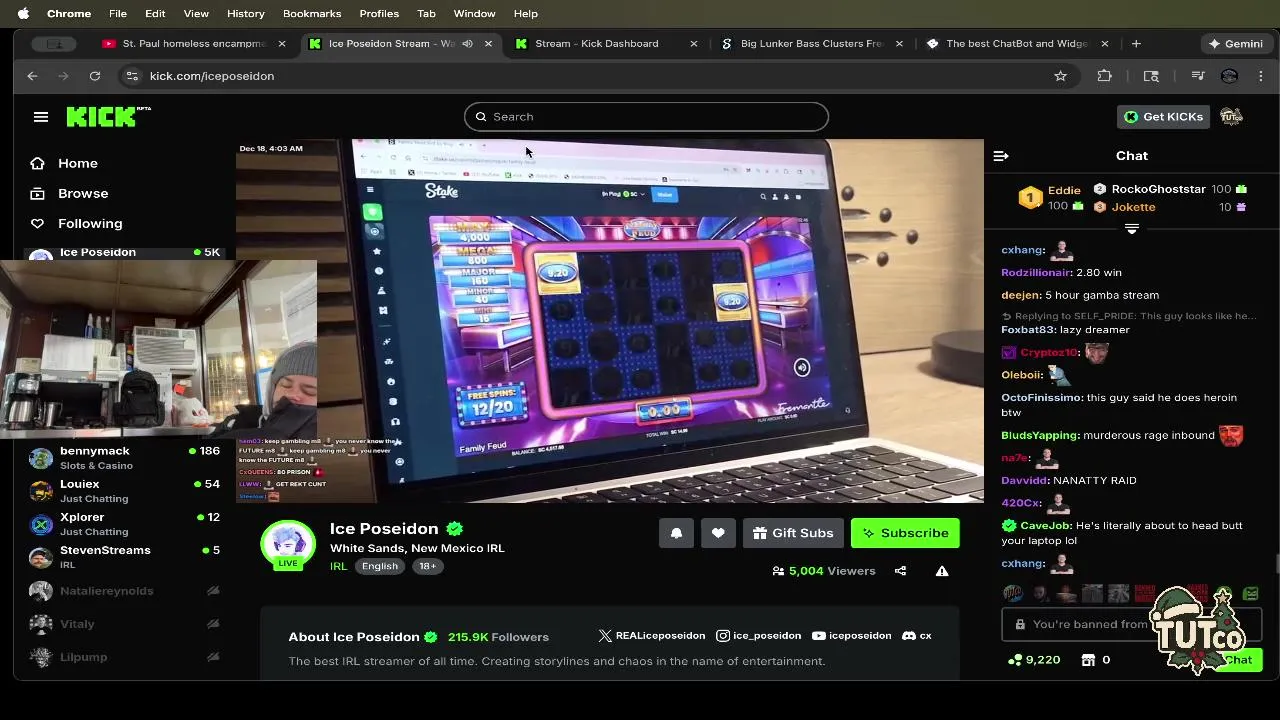
Task: Open StevenStreams channel in sidebar
Action: point(125,557)
